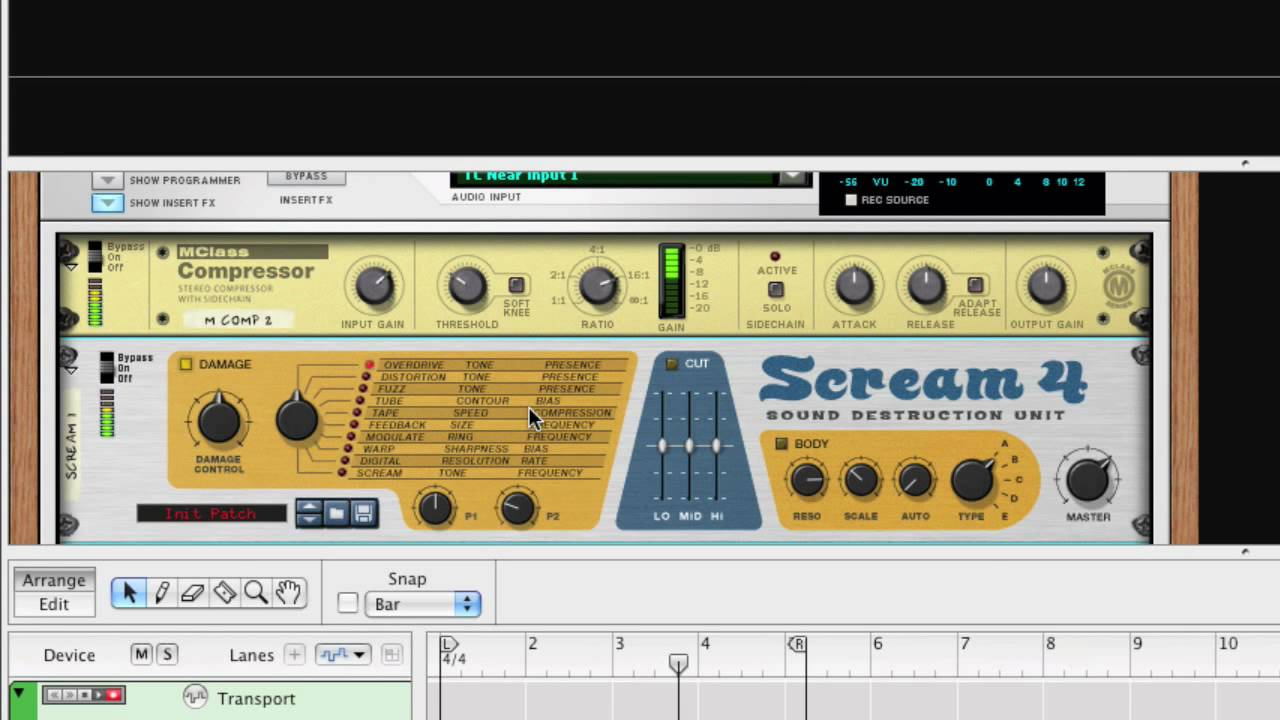Solo the track with S button
Image resolution: width=1280 pixels, height=720 pixels.
pos(167,654)
